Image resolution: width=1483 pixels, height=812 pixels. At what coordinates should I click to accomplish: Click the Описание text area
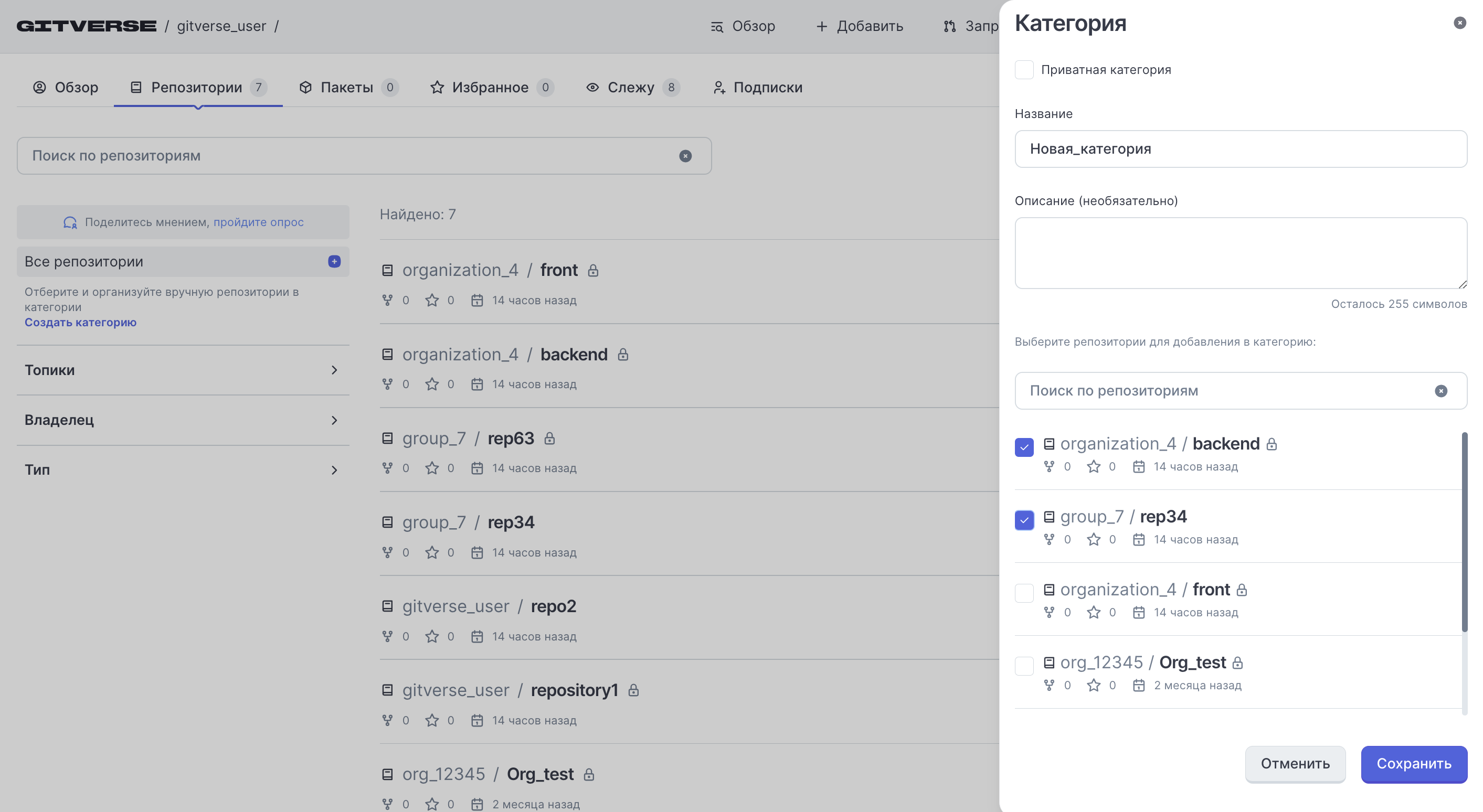1241,253
